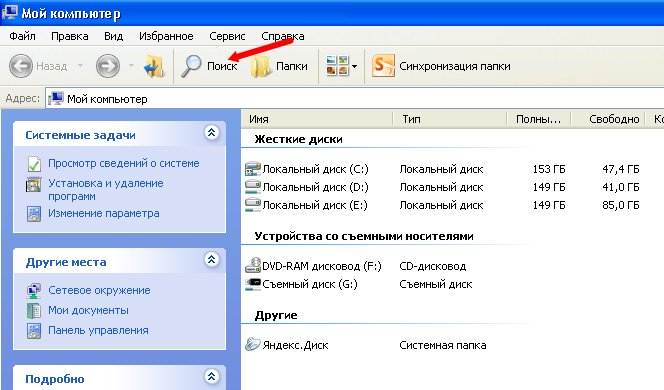The height and width of the screenshot is (390, 664).
Task: Click the 153 ГБ total size value
Action: 549,169
